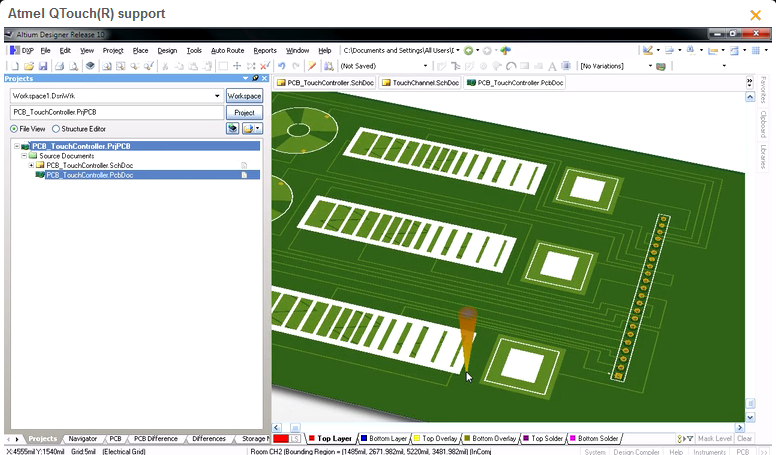Image resolution: width=776 pixels, height=455 pixels.
Task: Open the Design menu
Action: pos(167,51)
